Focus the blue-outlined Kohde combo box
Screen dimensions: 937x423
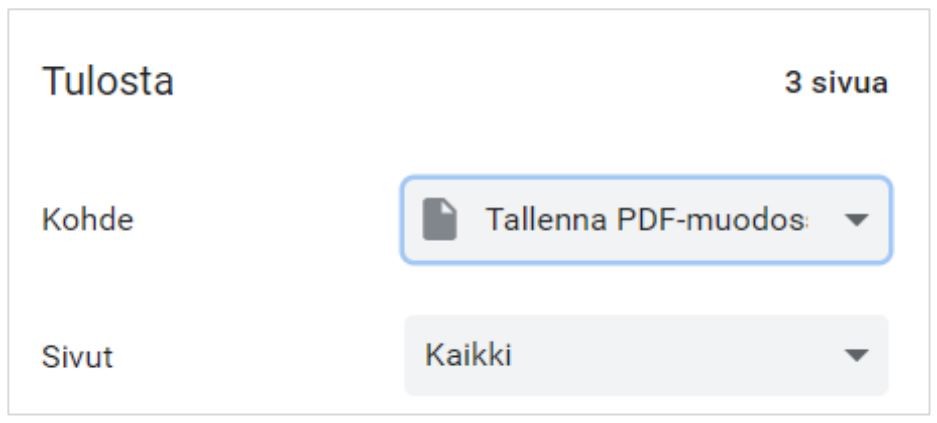pyautogui.click(x=647, y=220)
